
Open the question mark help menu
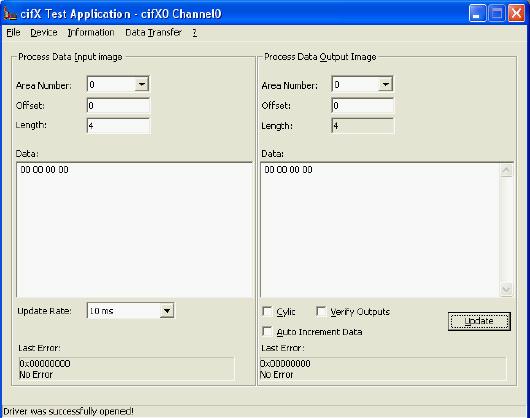pyautogui.click(x=195, y=32)
